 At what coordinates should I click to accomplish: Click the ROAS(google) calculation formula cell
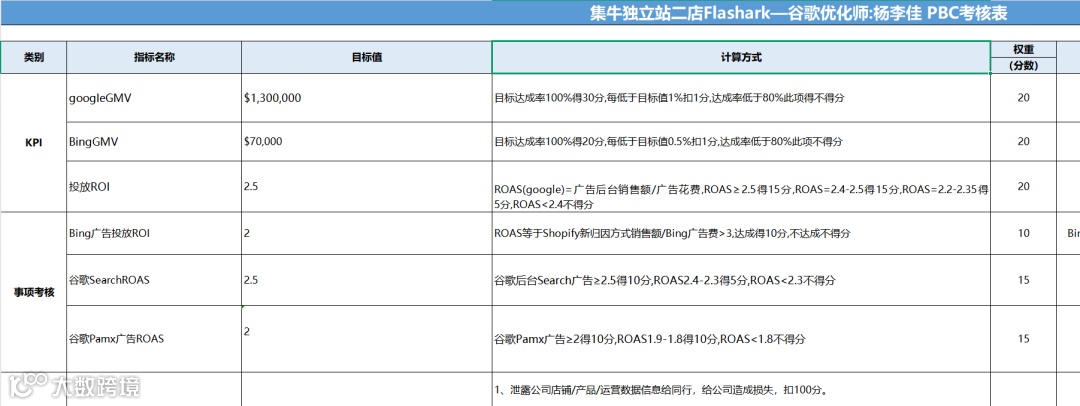click(x=741, y=186)
